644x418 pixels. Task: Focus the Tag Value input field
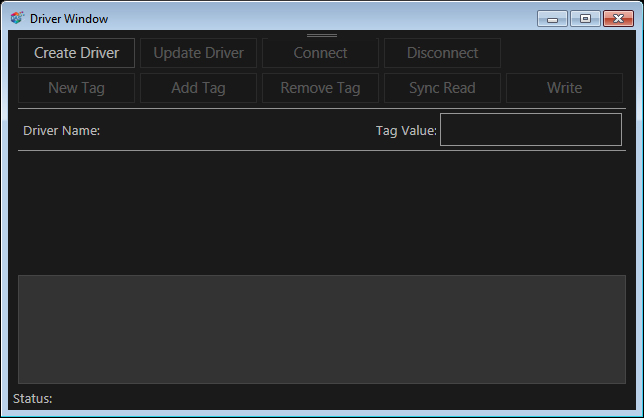(x=531, y=130)
